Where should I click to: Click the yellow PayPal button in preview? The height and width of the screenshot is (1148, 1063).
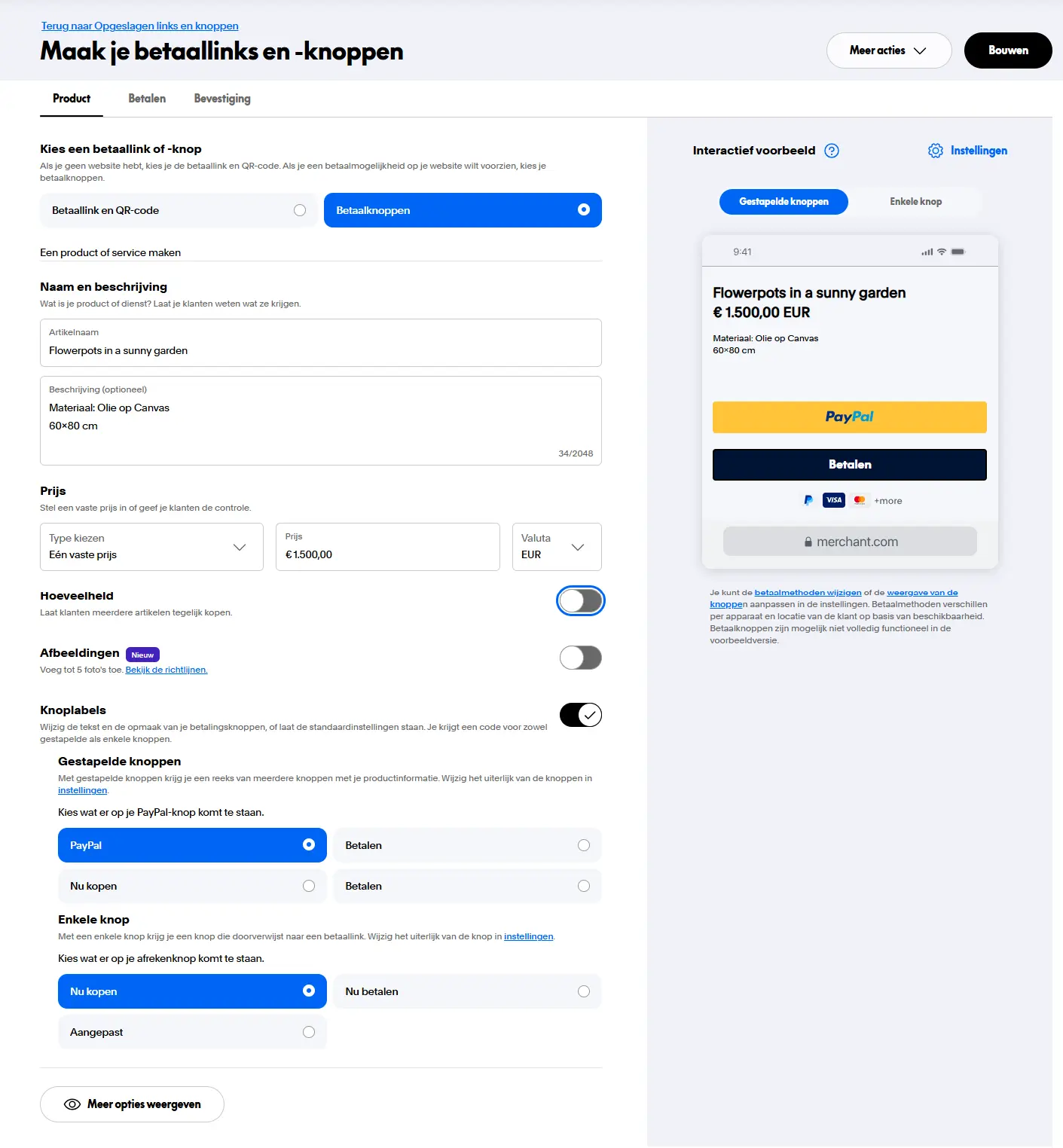point(849,417)
